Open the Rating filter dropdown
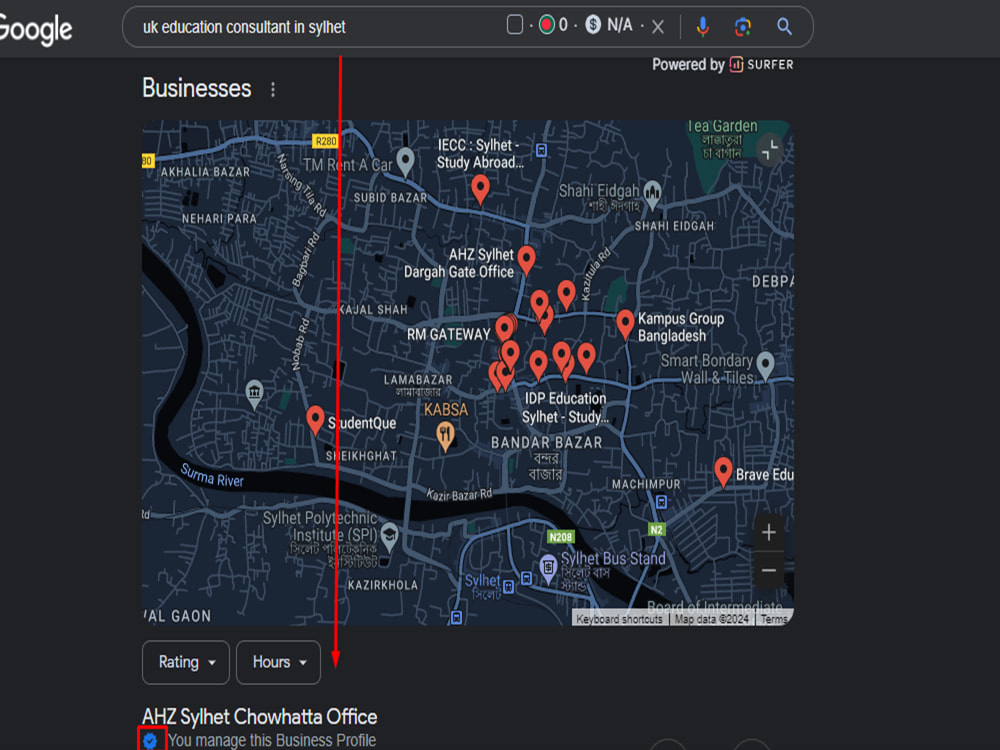 [x=186, y=662]
